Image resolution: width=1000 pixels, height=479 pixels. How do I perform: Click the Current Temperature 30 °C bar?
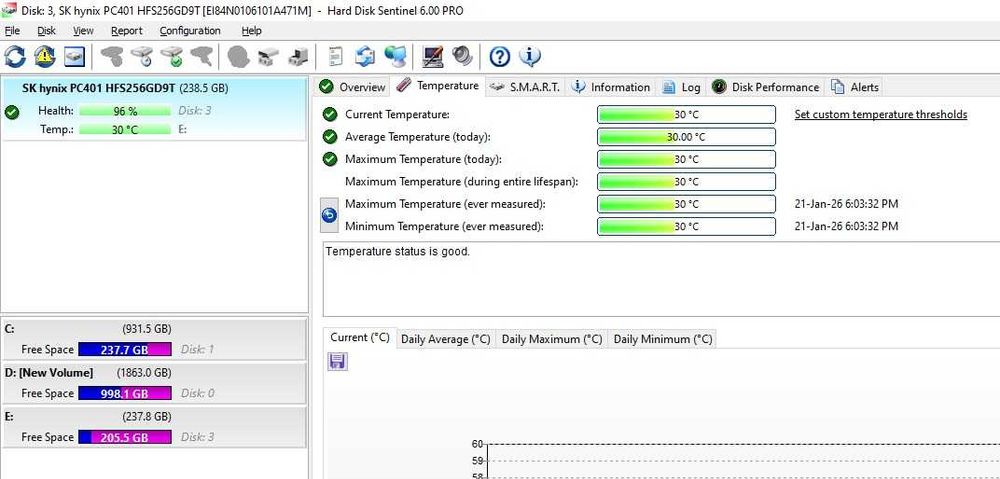[x=686, y=115]
